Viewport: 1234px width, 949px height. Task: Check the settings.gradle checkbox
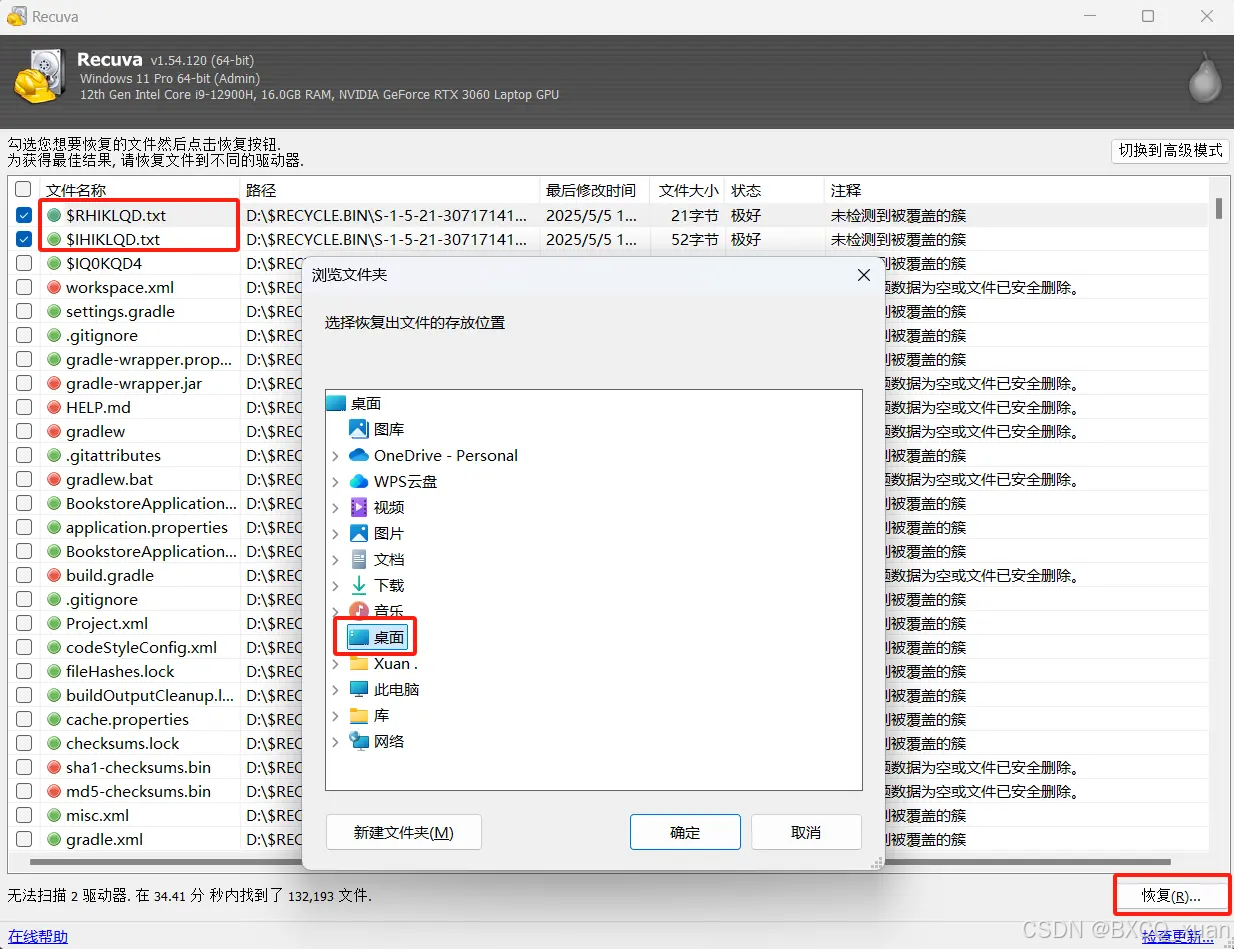tap(24, 312)
